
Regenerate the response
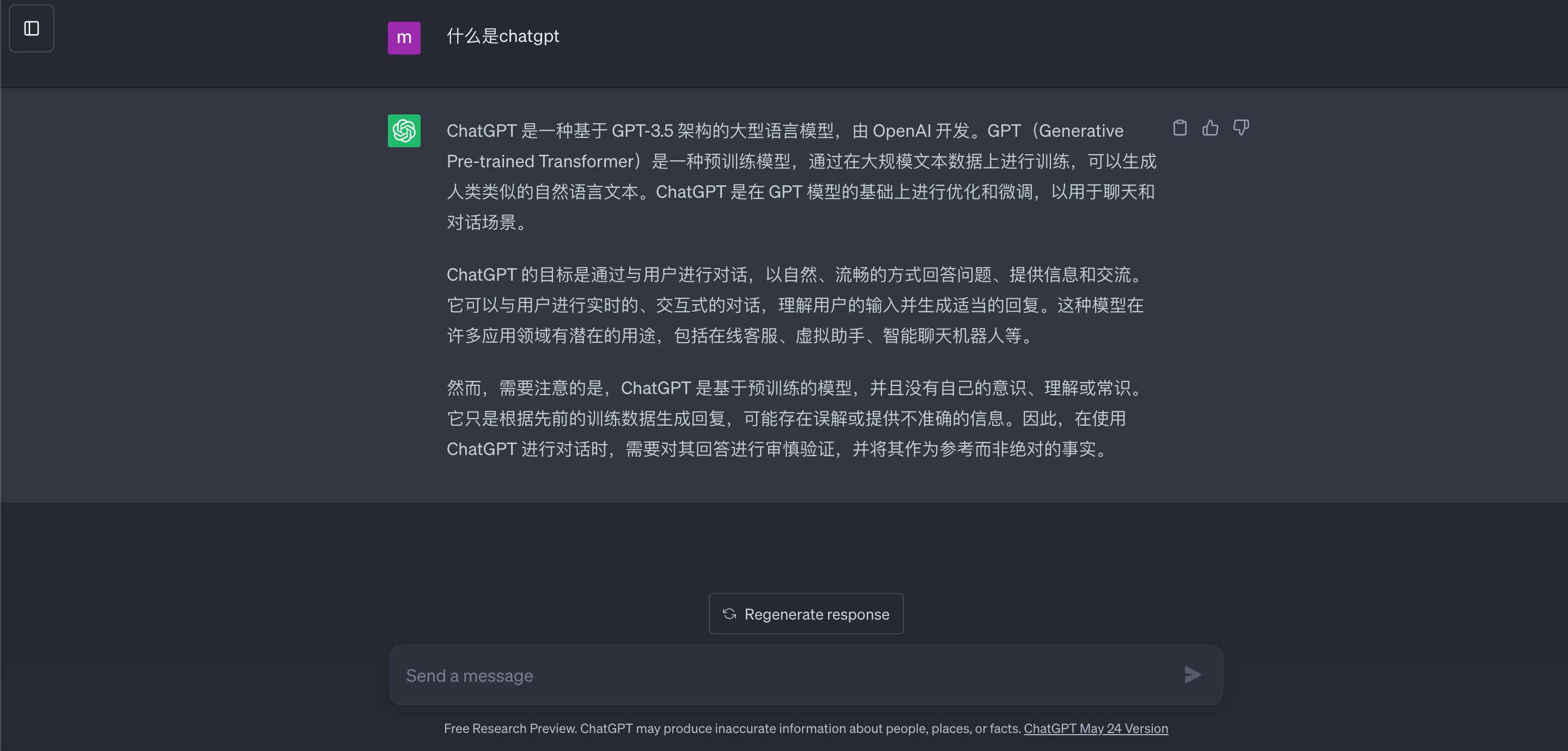coord(806,614)
